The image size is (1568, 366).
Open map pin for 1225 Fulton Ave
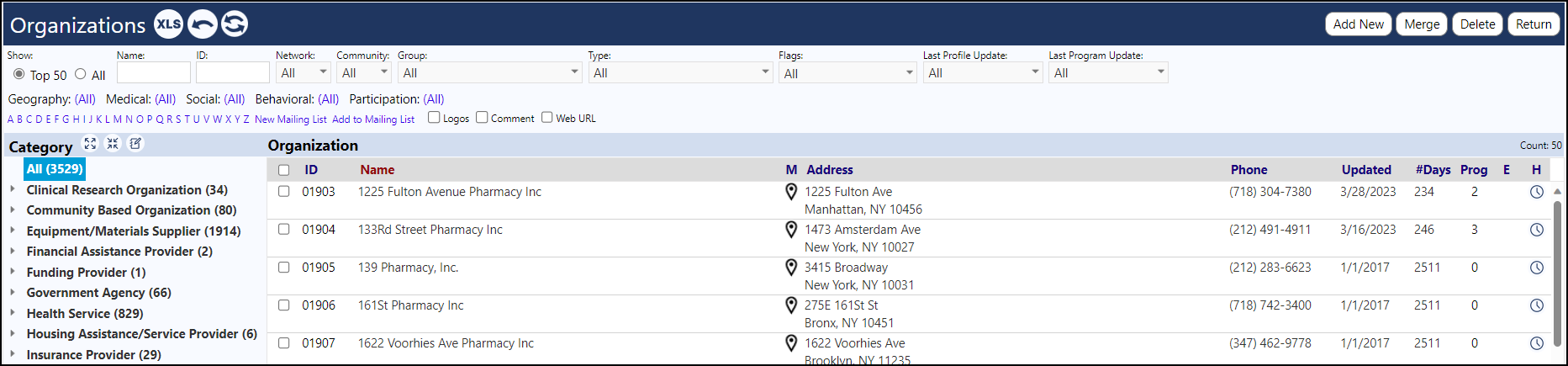791,192
